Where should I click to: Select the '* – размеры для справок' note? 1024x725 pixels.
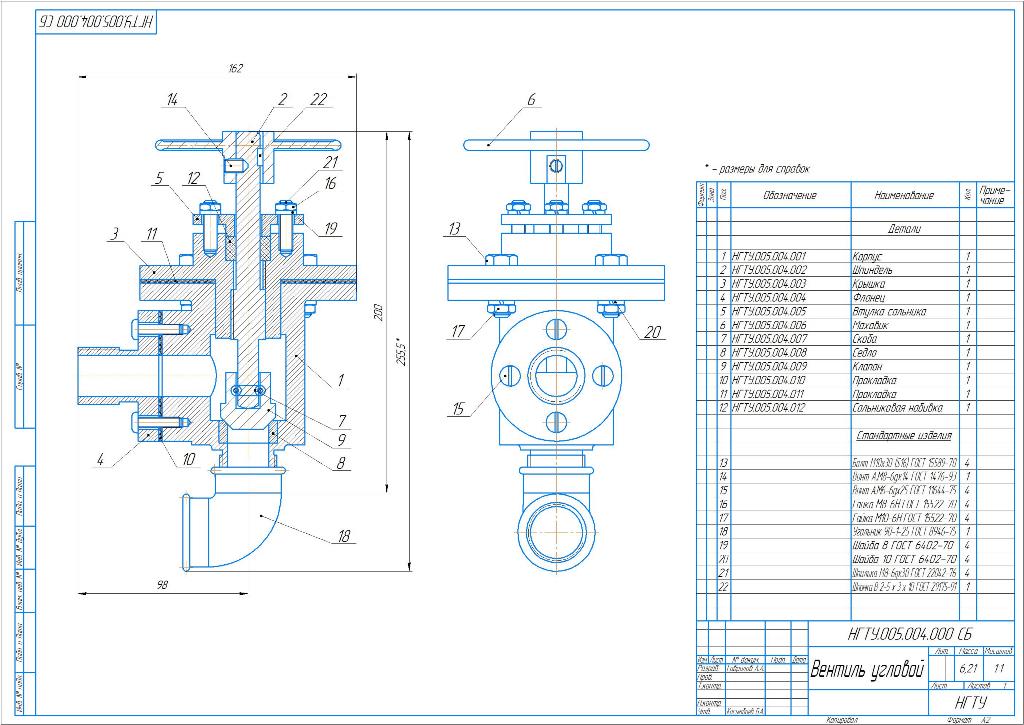pos(758,169)
